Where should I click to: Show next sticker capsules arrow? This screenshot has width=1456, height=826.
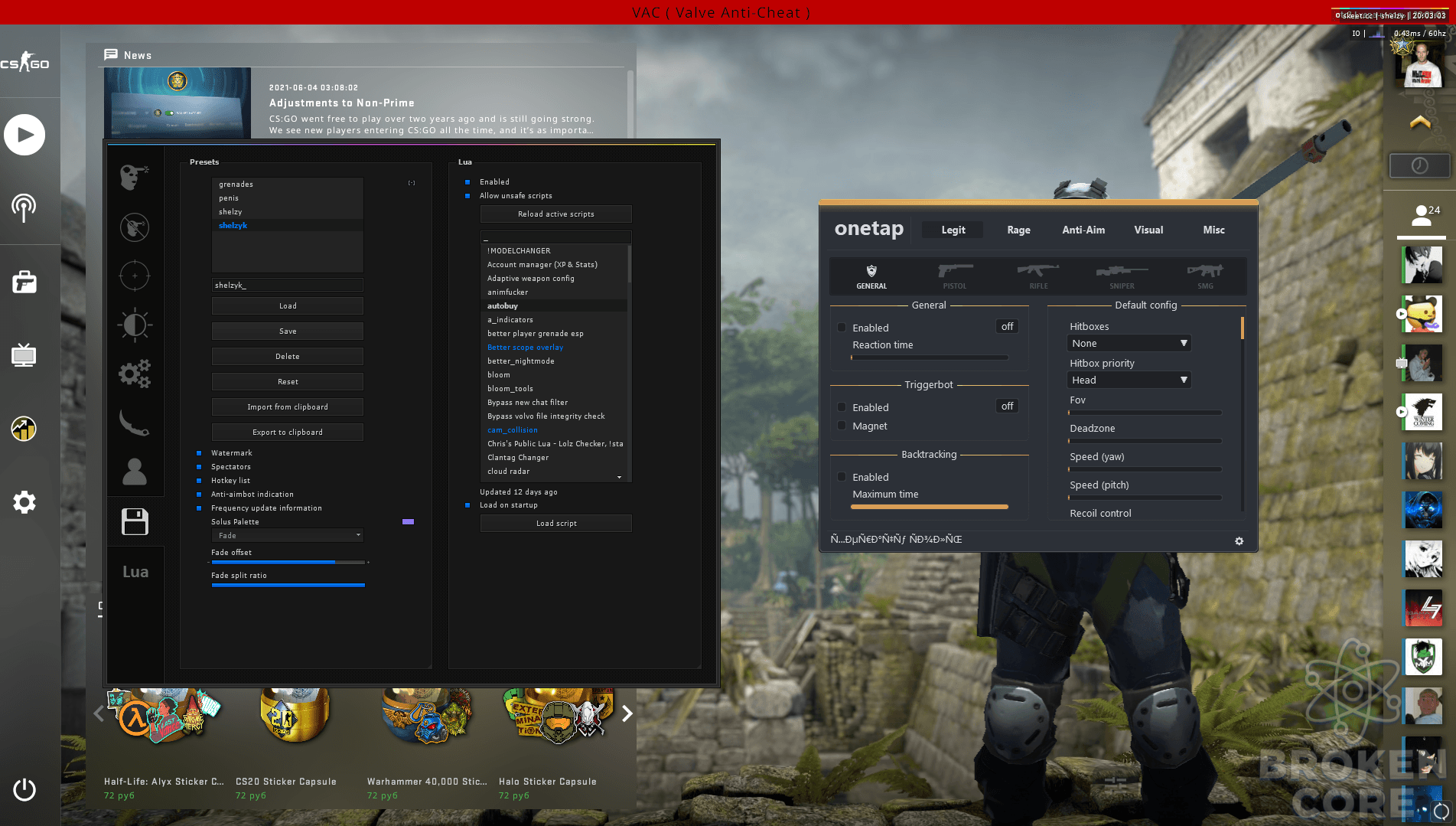pos(627,713)
